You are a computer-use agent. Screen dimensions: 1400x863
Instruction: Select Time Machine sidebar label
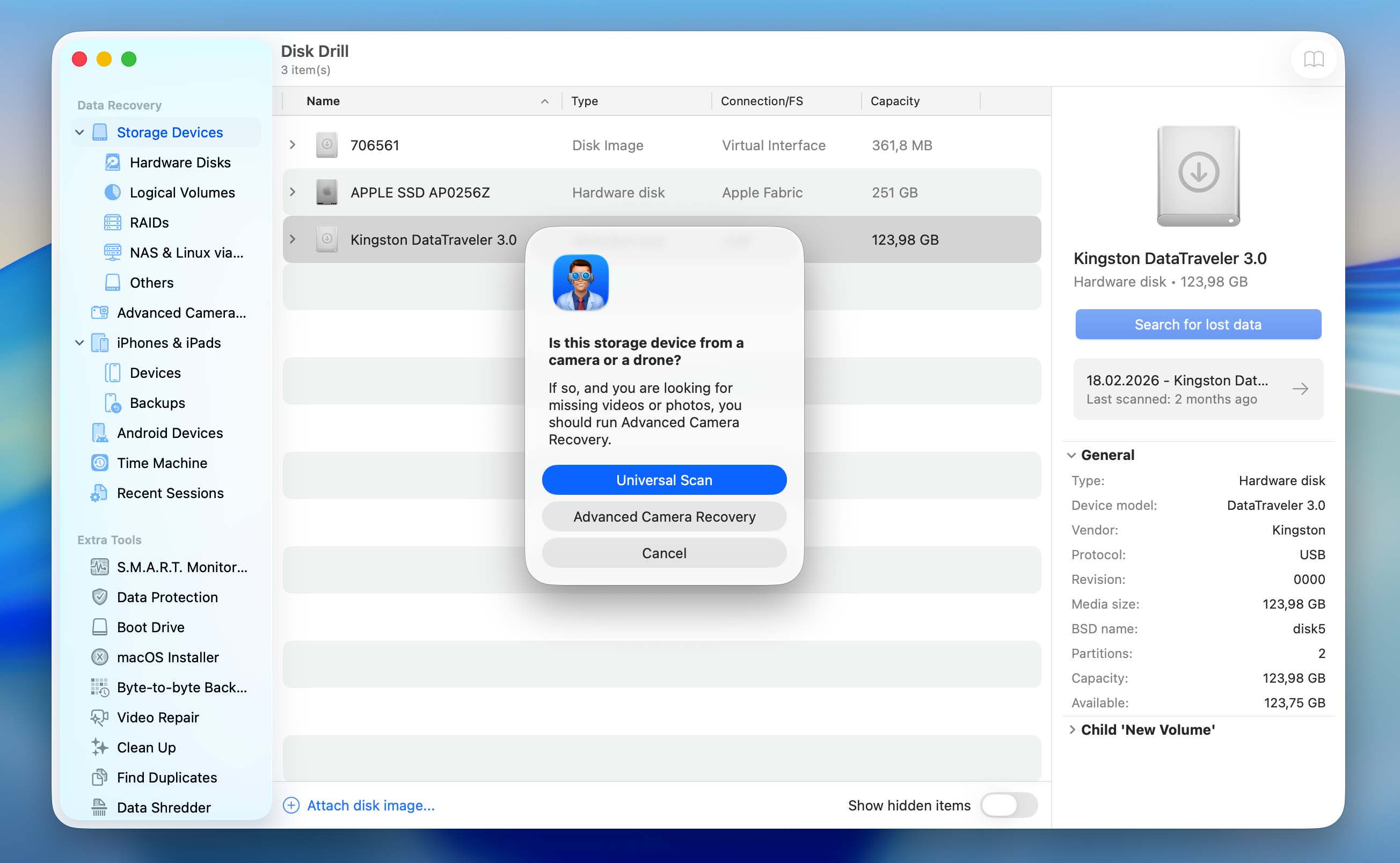(x=162, y=463)
